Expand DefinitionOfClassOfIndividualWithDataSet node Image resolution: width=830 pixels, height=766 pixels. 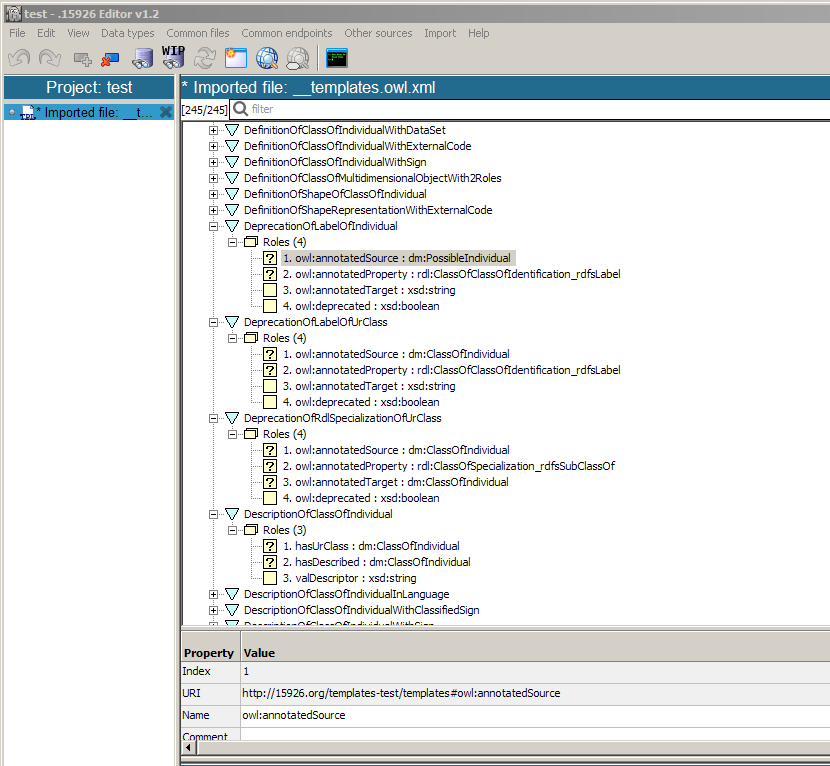213,130
